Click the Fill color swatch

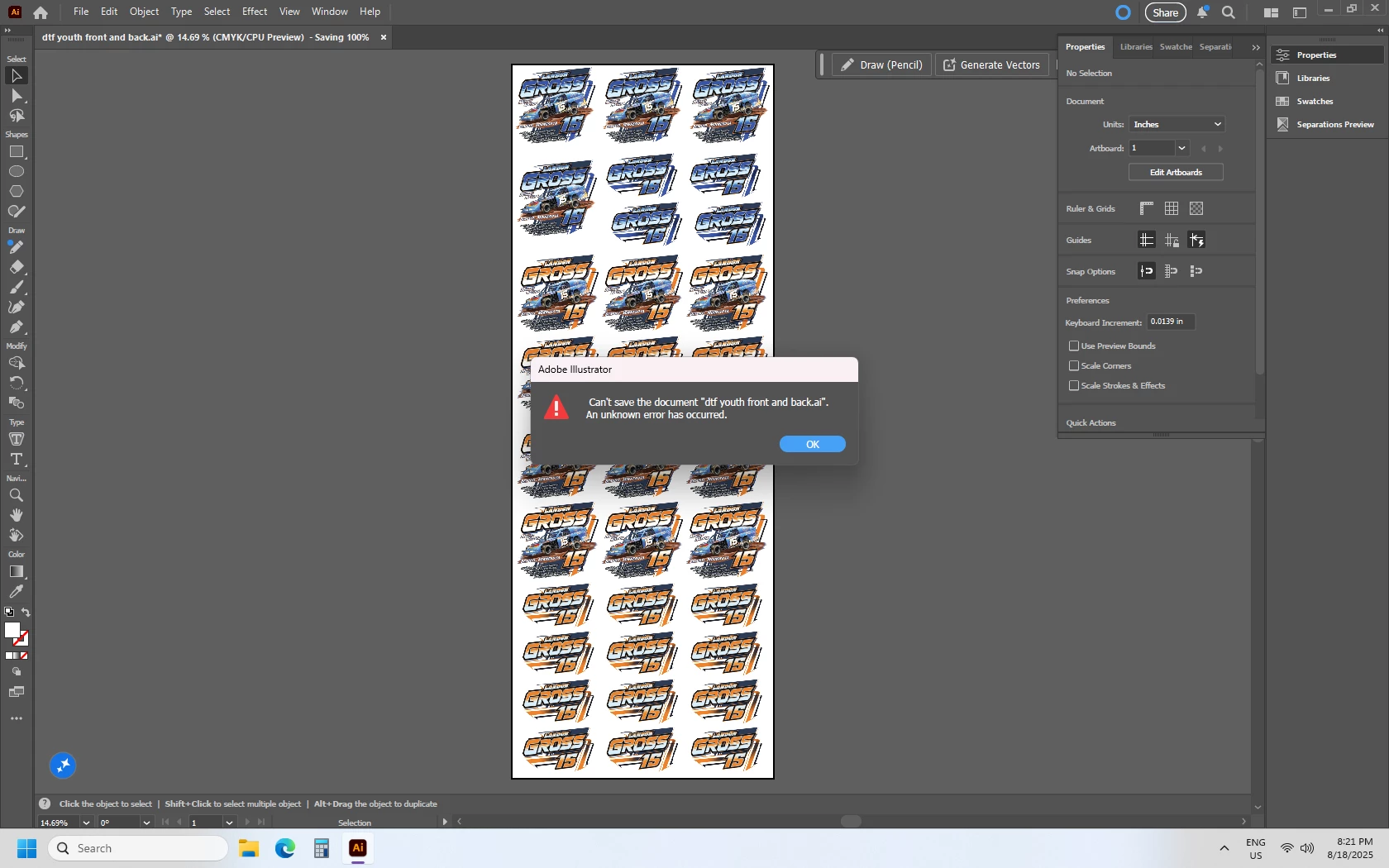tap(12, 631)
